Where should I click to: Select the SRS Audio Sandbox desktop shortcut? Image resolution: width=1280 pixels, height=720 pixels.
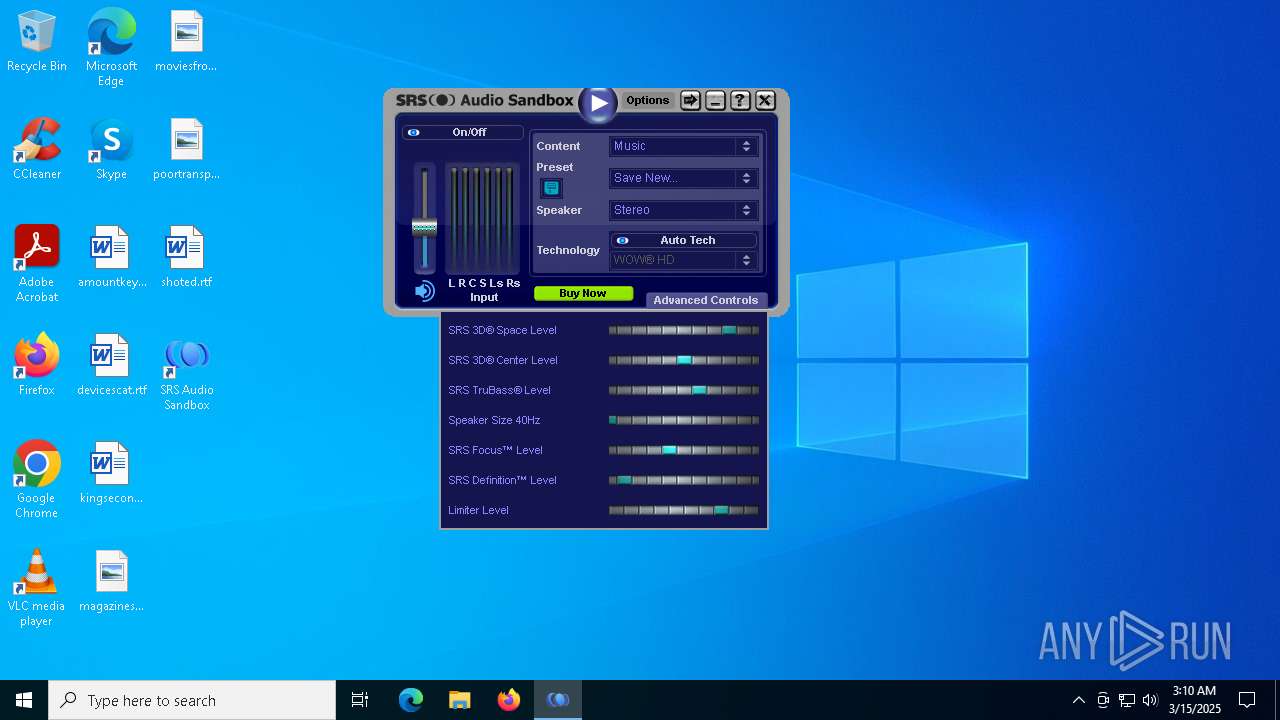point(186,374)
